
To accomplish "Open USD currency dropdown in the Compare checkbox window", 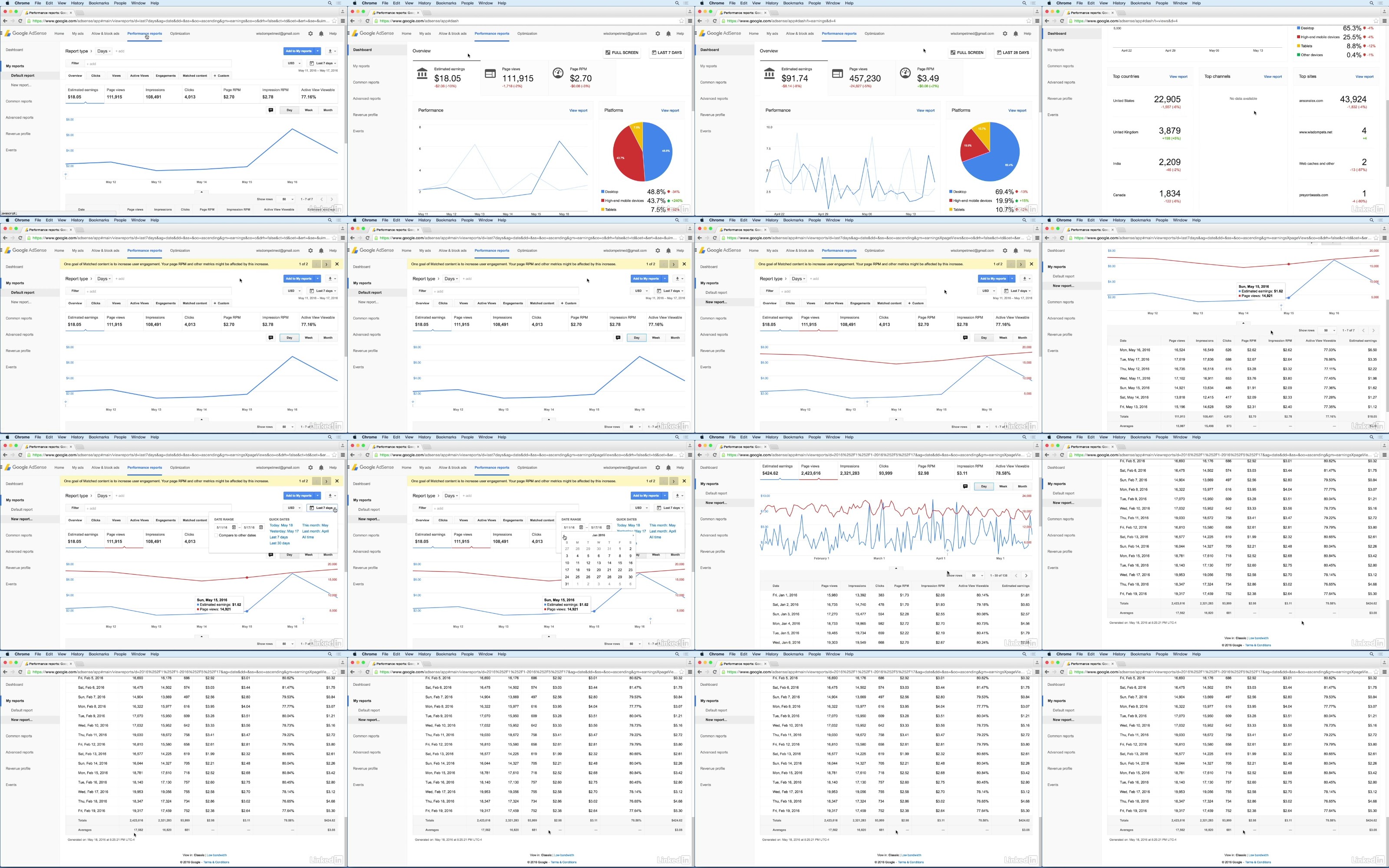I will [x=293, y=507].
